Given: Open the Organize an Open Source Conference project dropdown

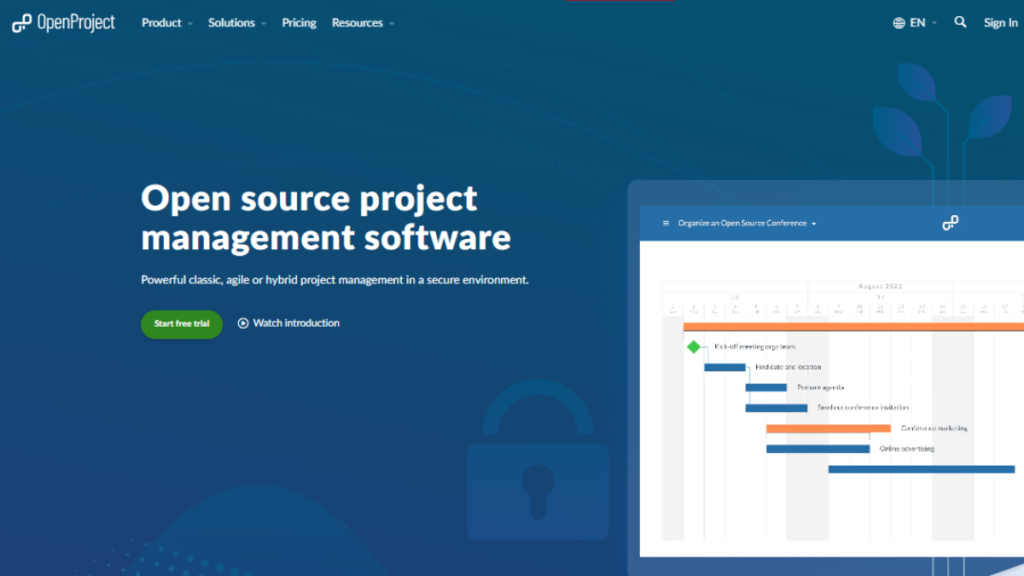Looking at the screenshot, I should coord(745,223).
